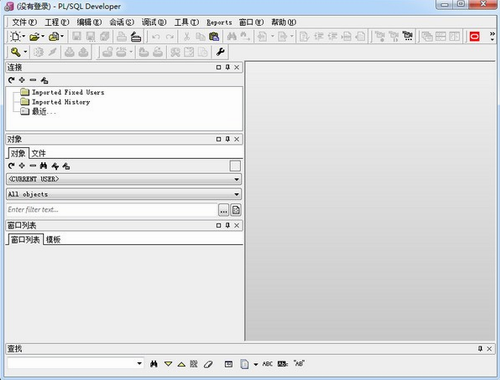Expand the All objects dropdown
Image resolution: width=500 pixels, height=380 pixels.
(124, 194)
